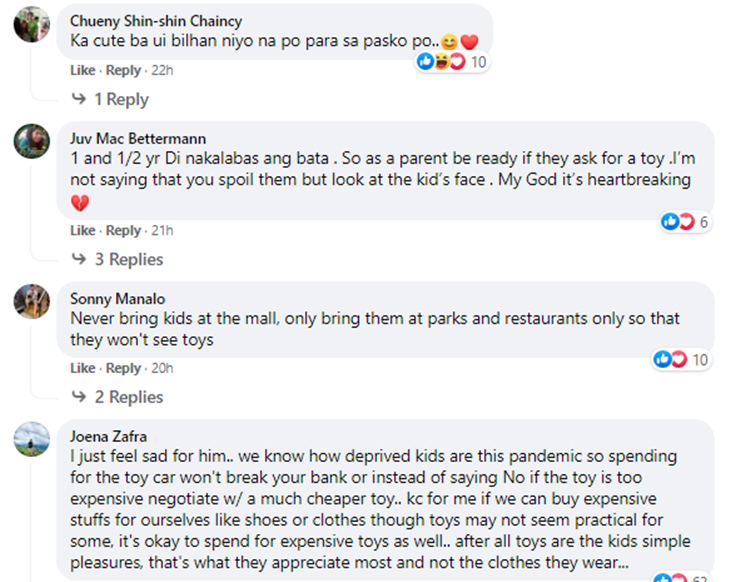This screenshot has width=750, height=582.
Task: Open Joena Zafra's profile picture
Action: (32, 439)
